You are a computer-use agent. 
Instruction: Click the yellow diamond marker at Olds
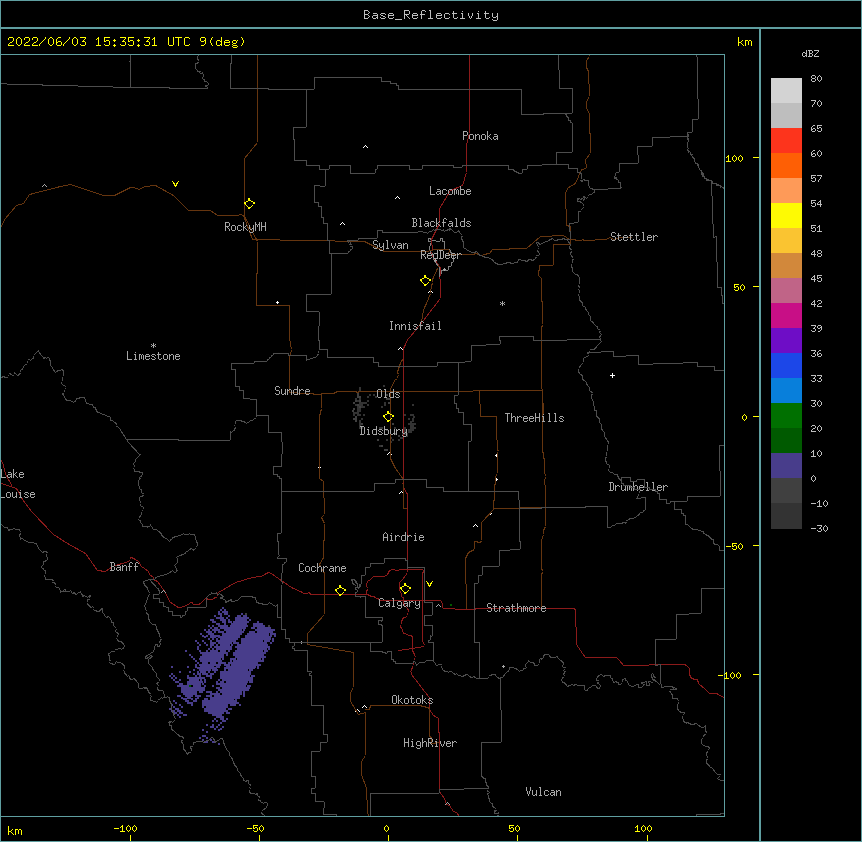coord(388,417)
